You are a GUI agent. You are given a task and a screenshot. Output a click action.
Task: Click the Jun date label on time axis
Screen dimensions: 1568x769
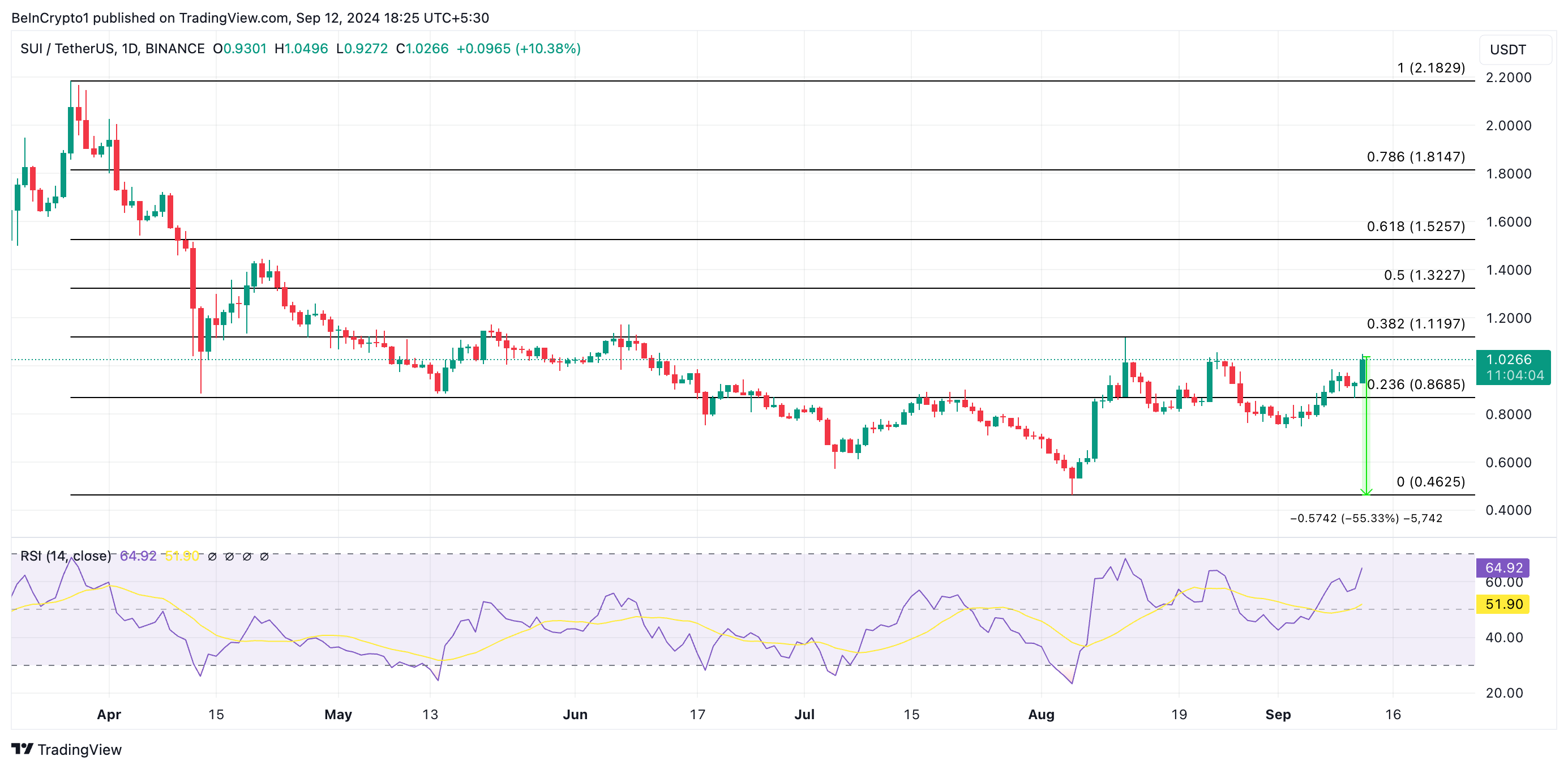[x=575, y=714]
